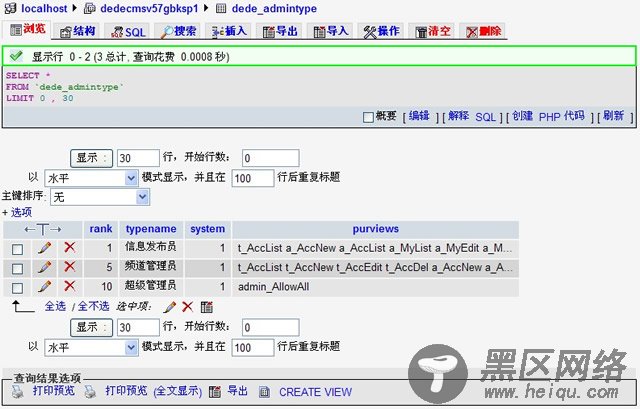Click the lower 显示 show button
Image resolution: width=640 pixels, height=409 pixels.
(91, 327)
